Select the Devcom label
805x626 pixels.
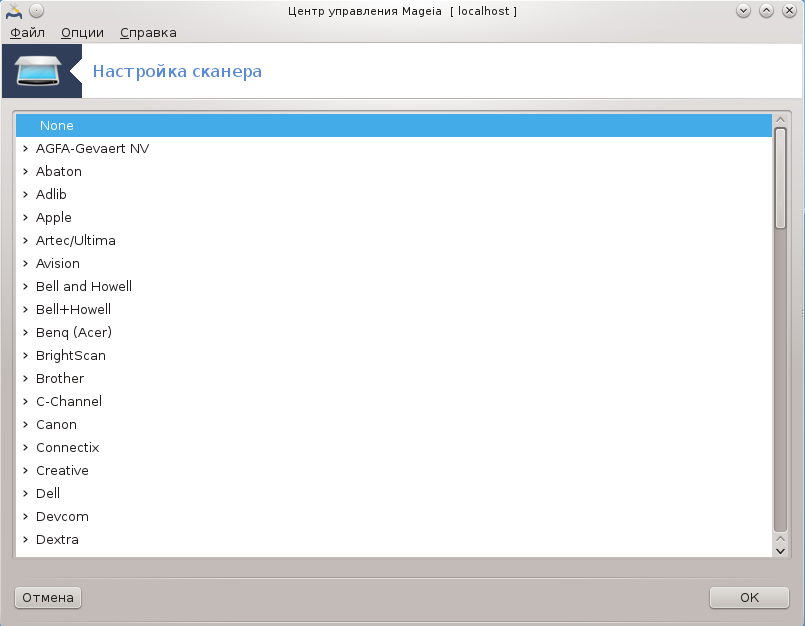pos(62,517)
